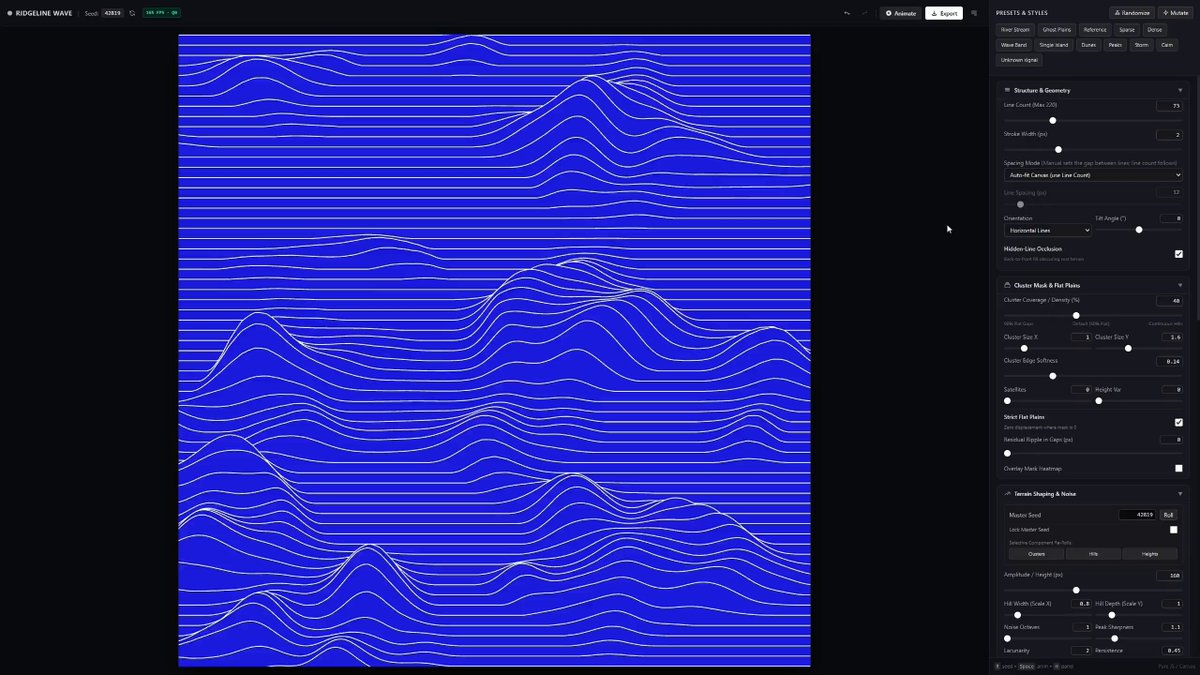Select the Calm preset
The image size is (1200, 675).
[x=1167, y=45]
